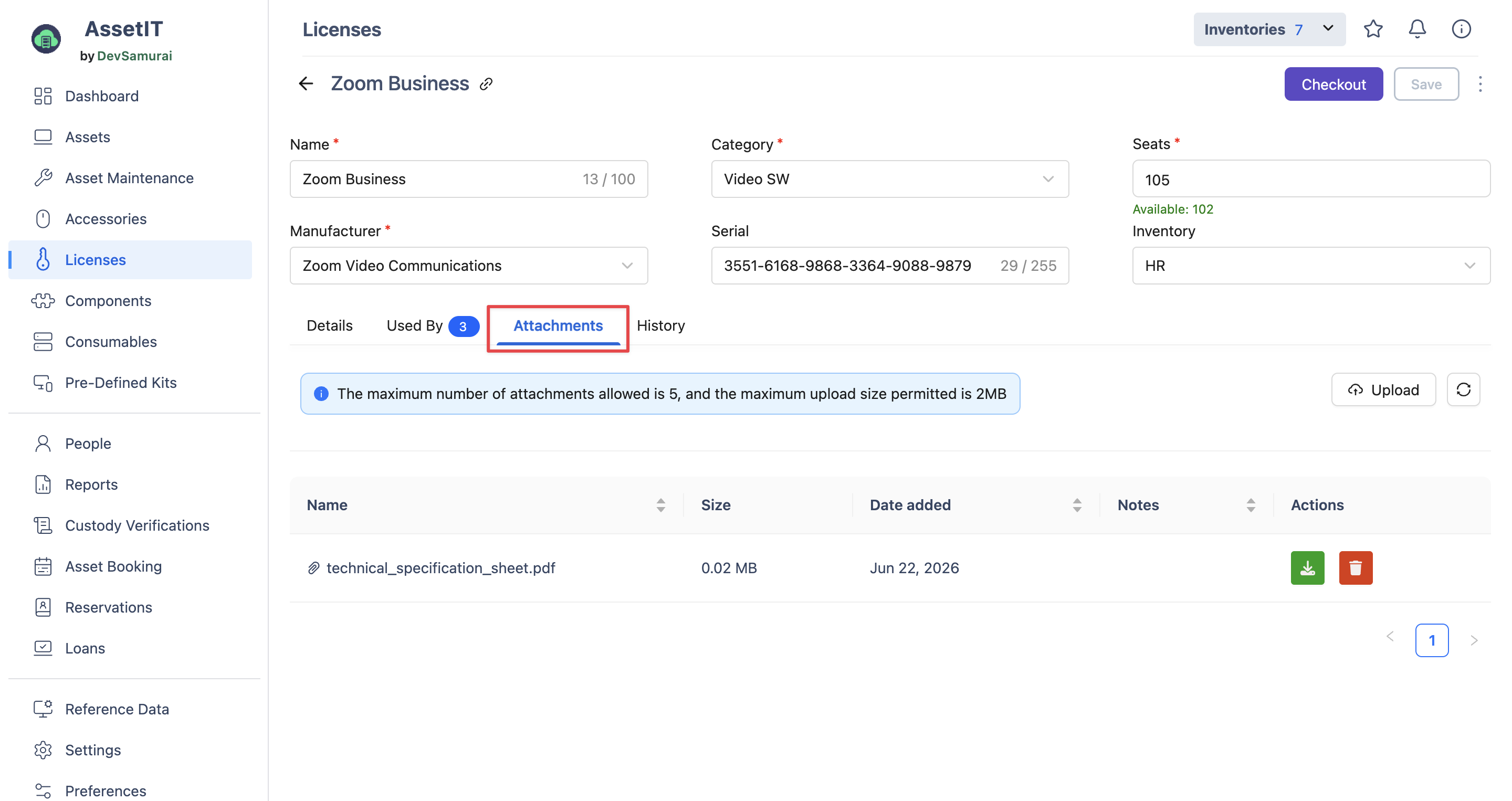This screenshot has height=801, width=1512.
Task: Click the Reference Data icon
Action: [43, 709]
